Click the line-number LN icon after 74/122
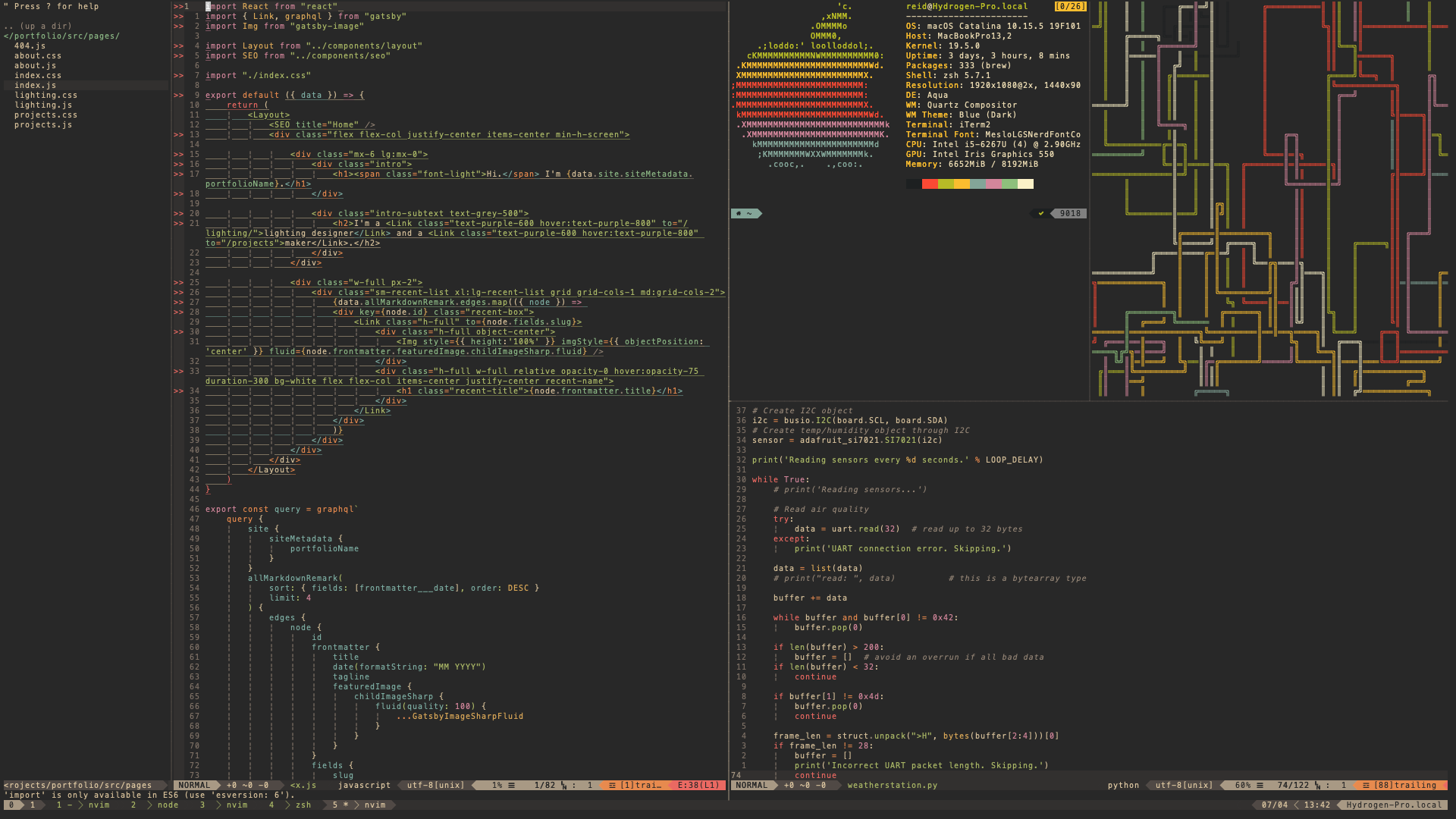Screen dimensions: 1456x819 pyautogui.click(x=1318, y=786)
